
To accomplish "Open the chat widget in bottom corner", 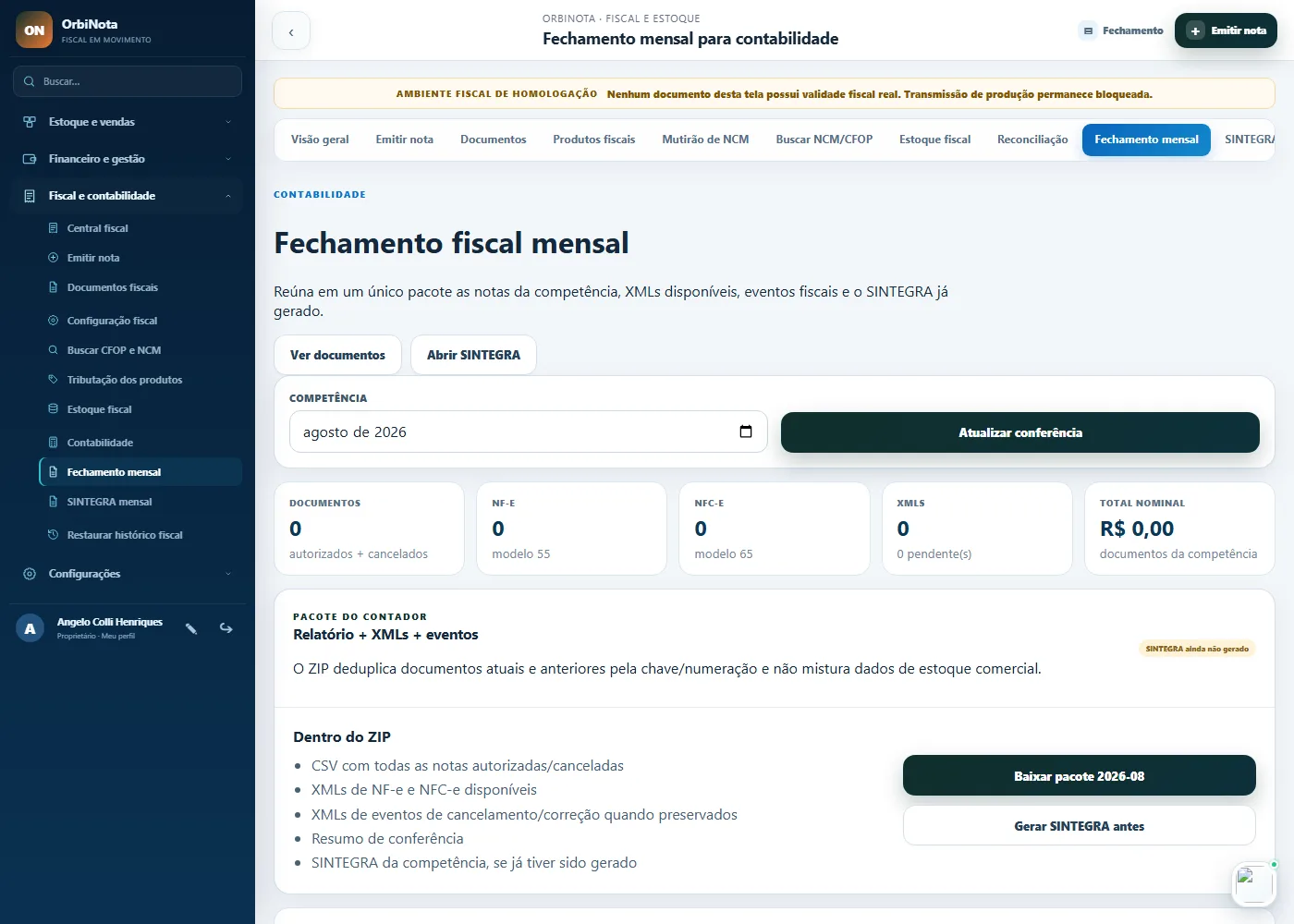I will point(1254,884).
